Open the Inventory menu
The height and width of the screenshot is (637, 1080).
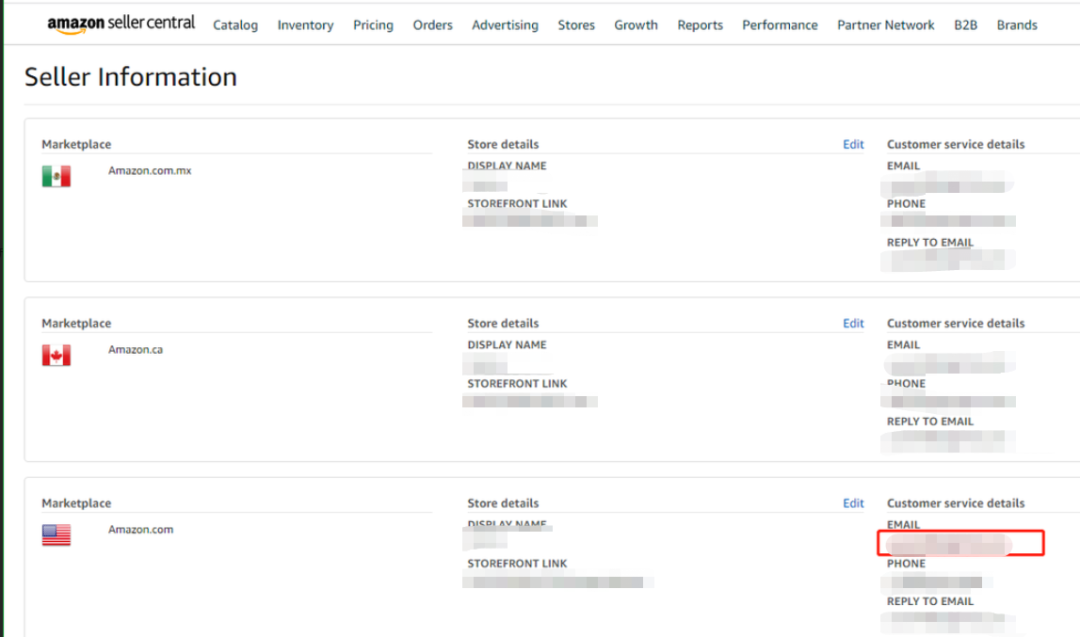coord(305,25)
